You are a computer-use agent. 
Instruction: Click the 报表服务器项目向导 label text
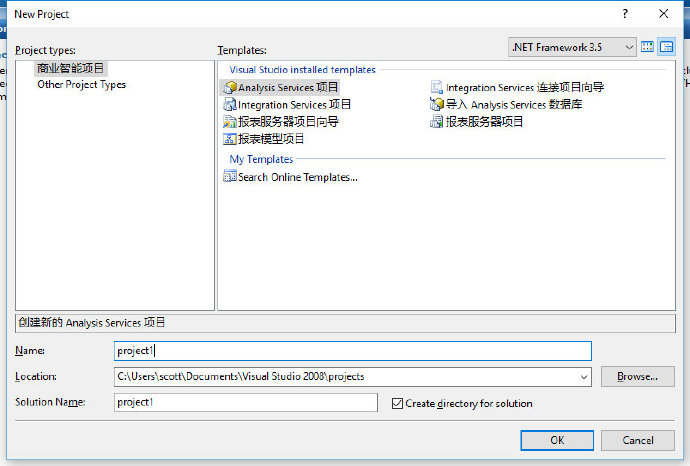point(288,122)
